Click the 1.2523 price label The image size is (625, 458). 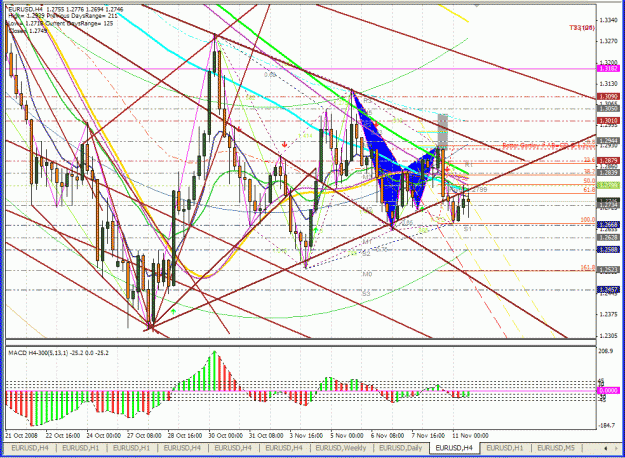pos(608,270)
